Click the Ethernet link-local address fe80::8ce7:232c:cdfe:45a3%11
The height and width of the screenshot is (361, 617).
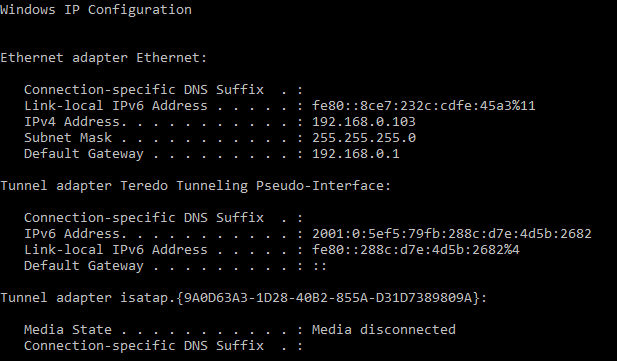(423, 106)
